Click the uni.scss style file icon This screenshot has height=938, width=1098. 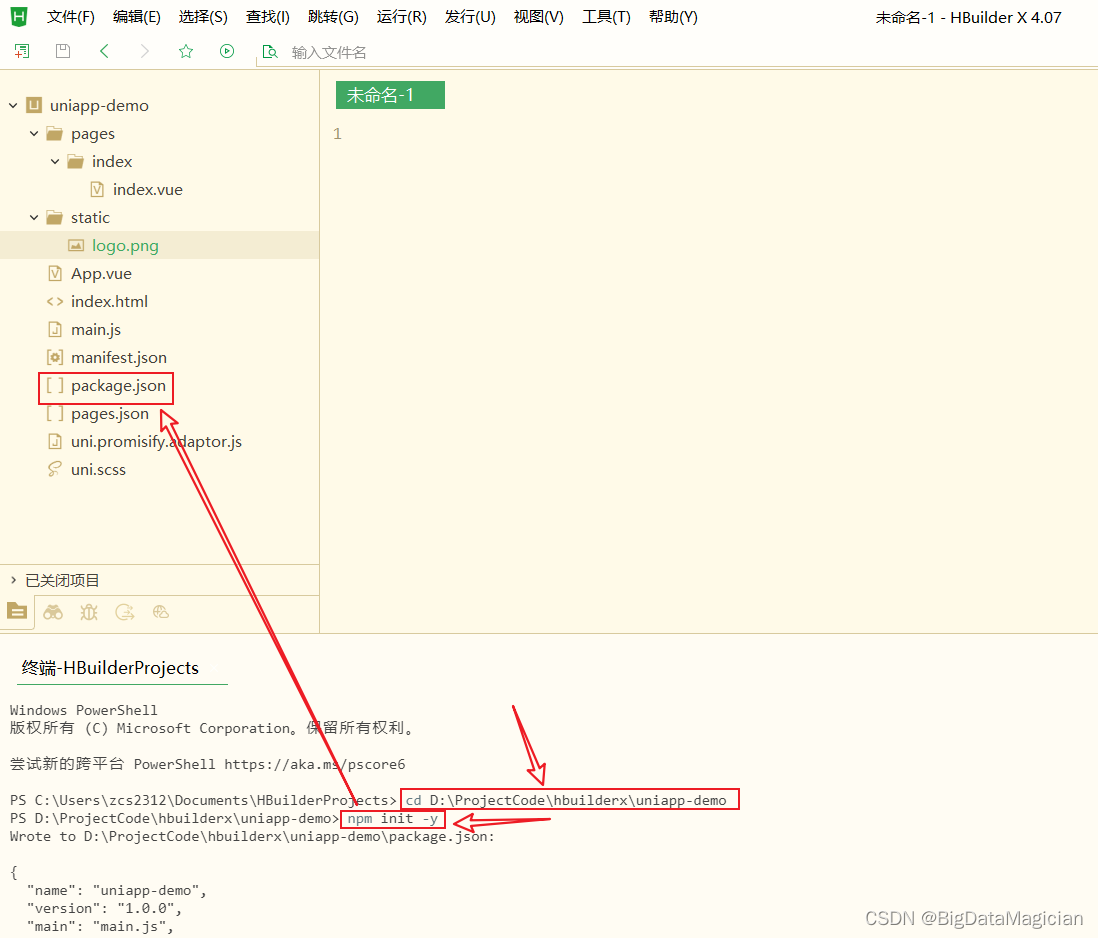click(55, 469)
